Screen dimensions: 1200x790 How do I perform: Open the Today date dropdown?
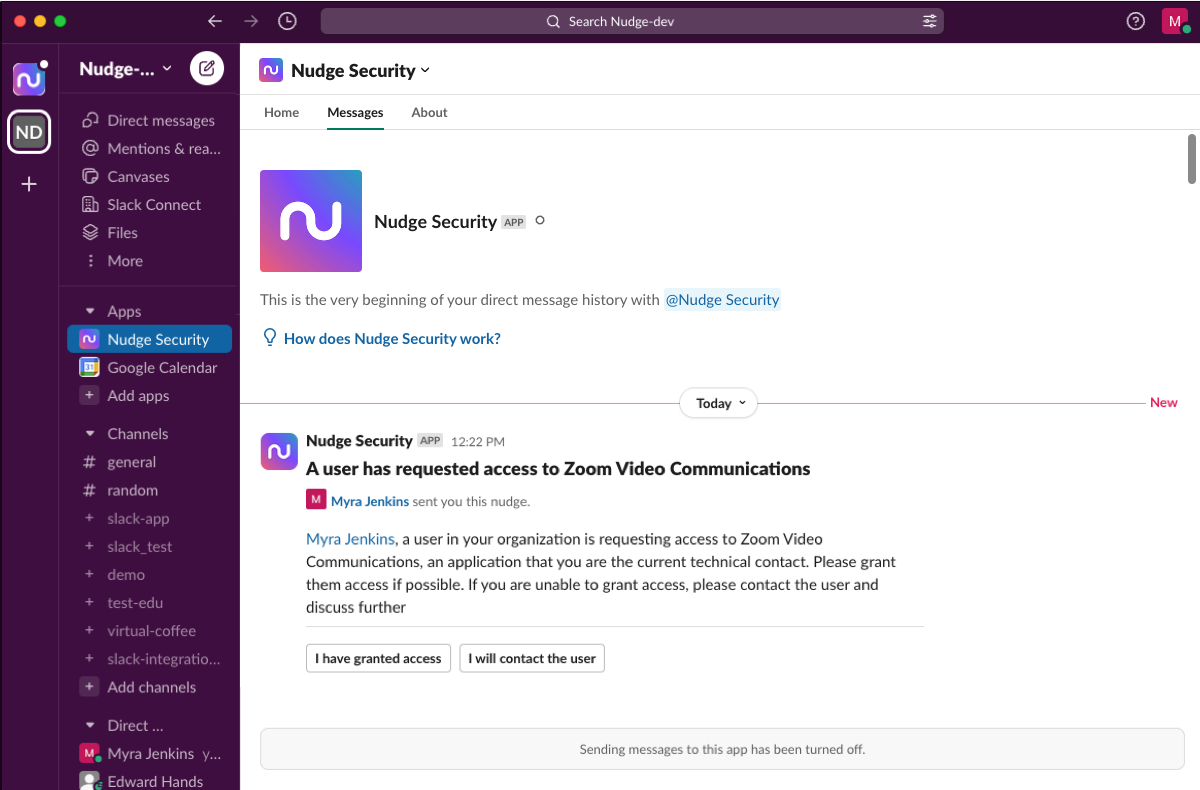point(718,403)
